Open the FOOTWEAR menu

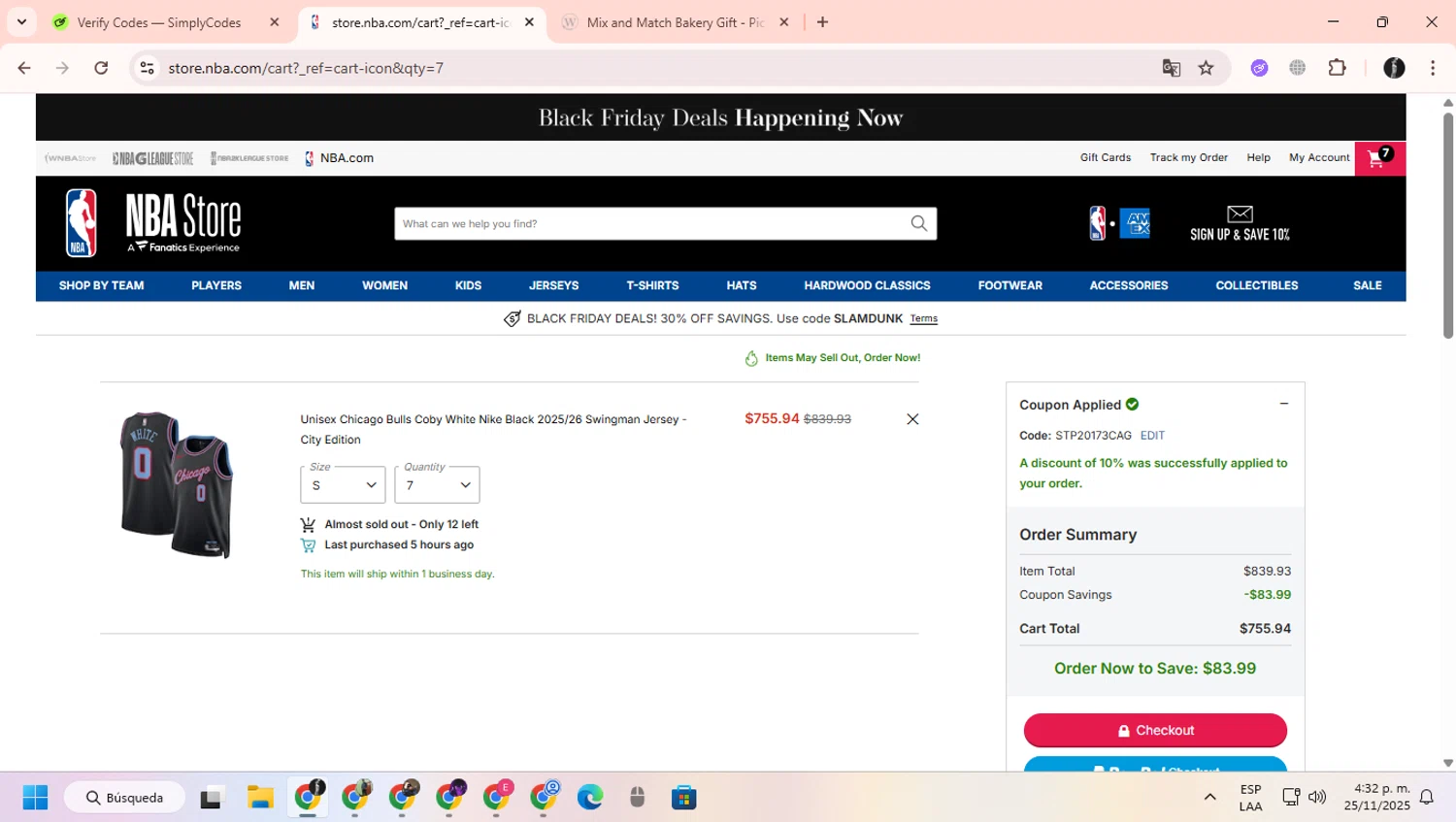tap(1009, 285)
